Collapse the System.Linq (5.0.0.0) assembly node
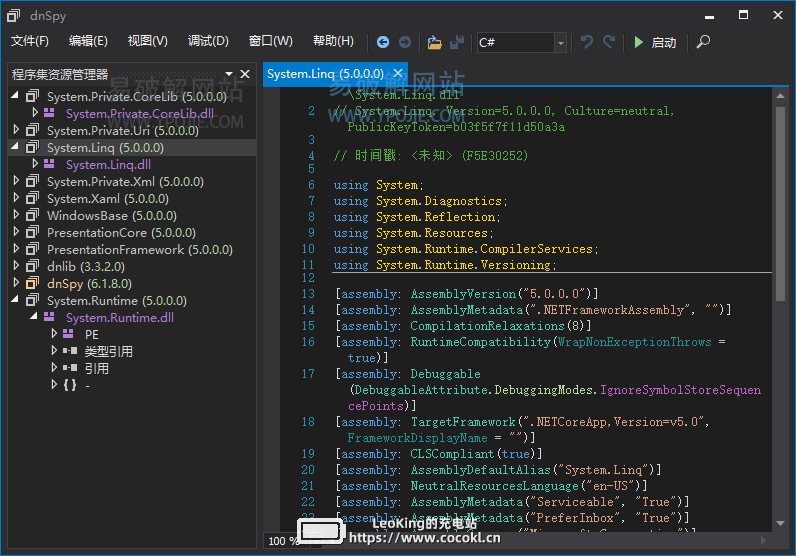This screenshot has height=556, width=796. pyautogui.click(x=15, y=147)
